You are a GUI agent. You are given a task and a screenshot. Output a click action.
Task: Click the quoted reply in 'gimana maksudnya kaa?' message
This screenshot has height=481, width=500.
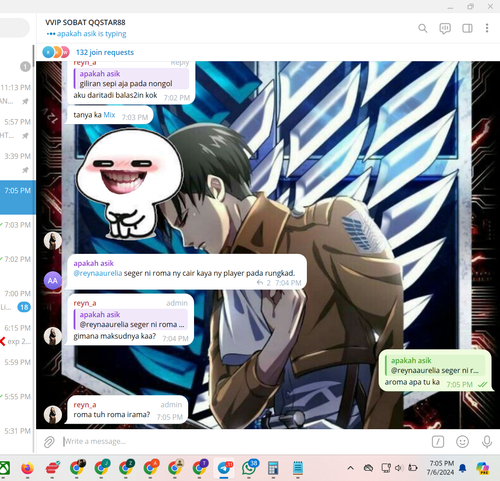click(x=131, y=319)
